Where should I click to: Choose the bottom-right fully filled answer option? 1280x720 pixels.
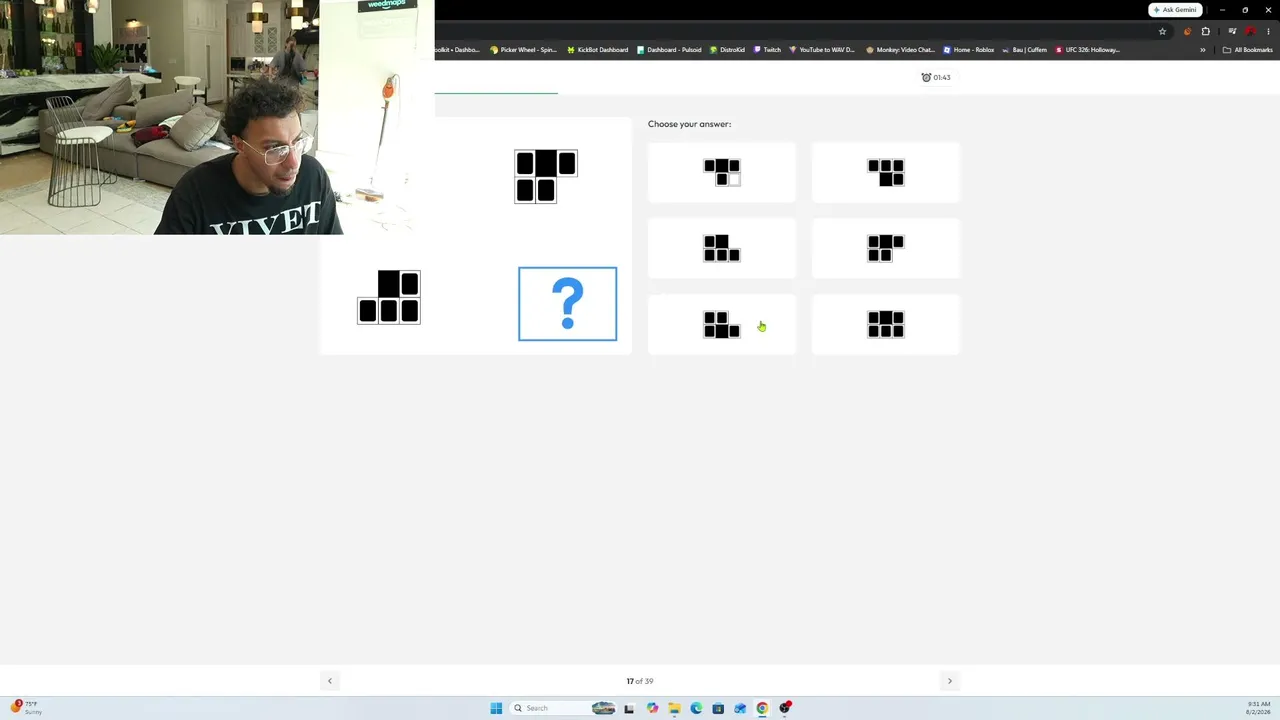tap(886, 324)
